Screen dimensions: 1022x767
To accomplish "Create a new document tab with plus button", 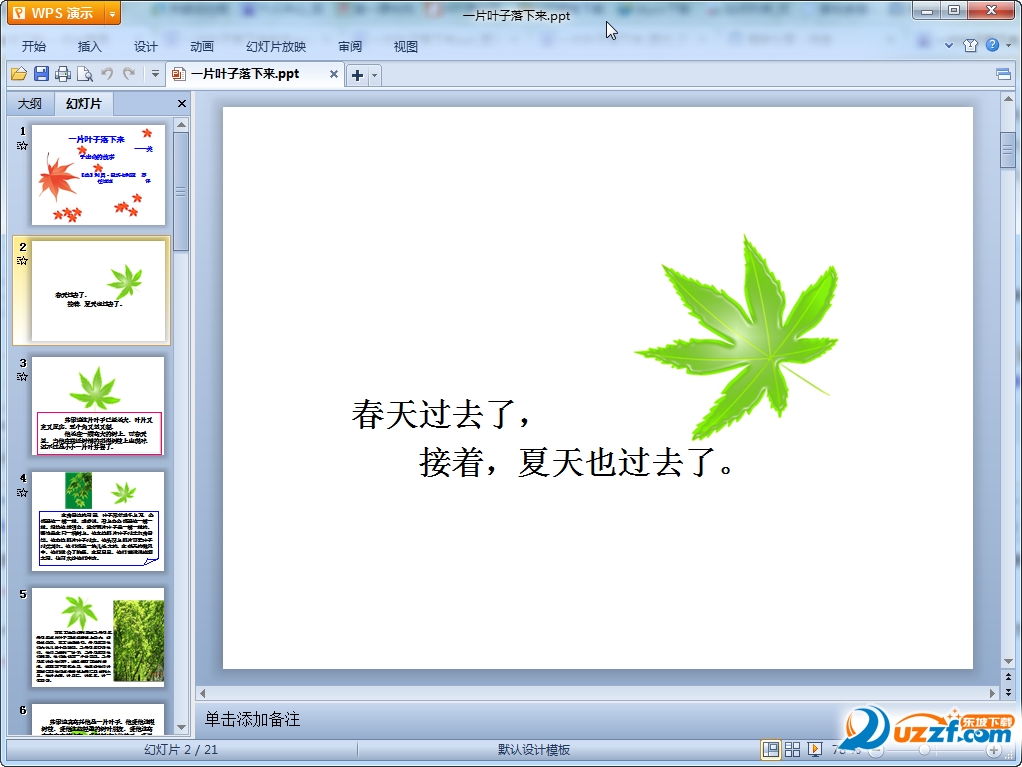I will pyautogui.click(x=357, y=75).
